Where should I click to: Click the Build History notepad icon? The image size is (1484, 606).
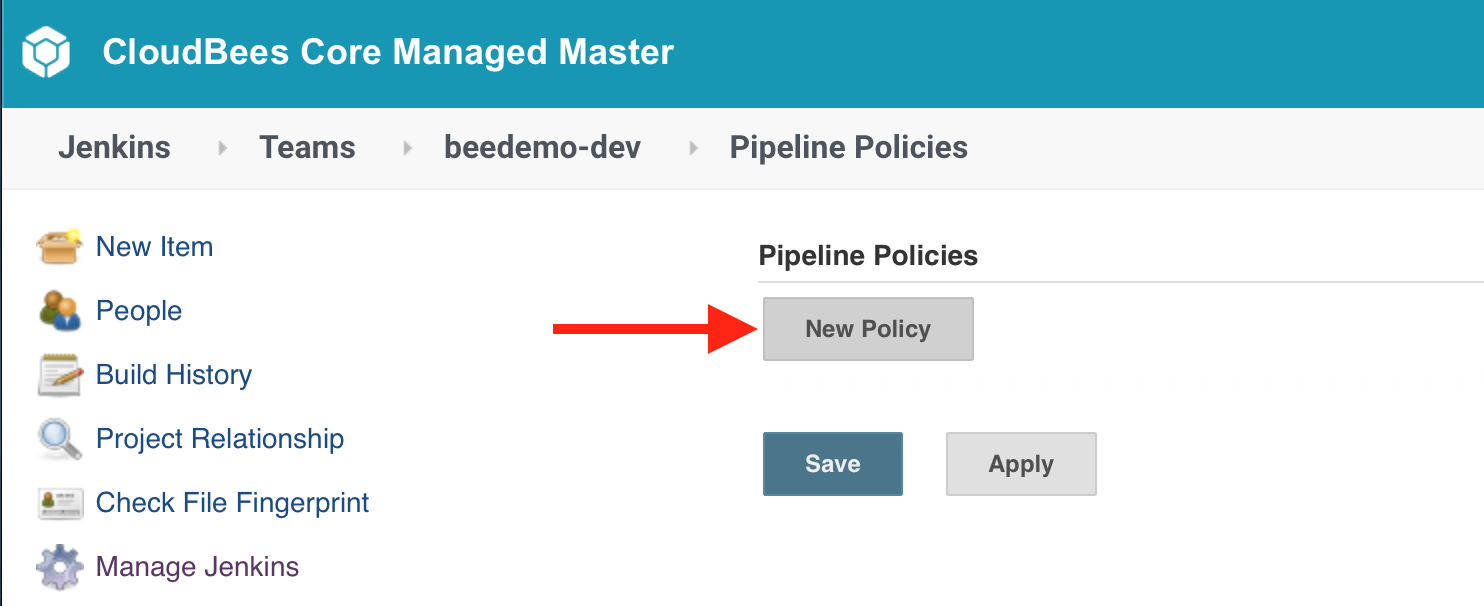click(59, 375)
